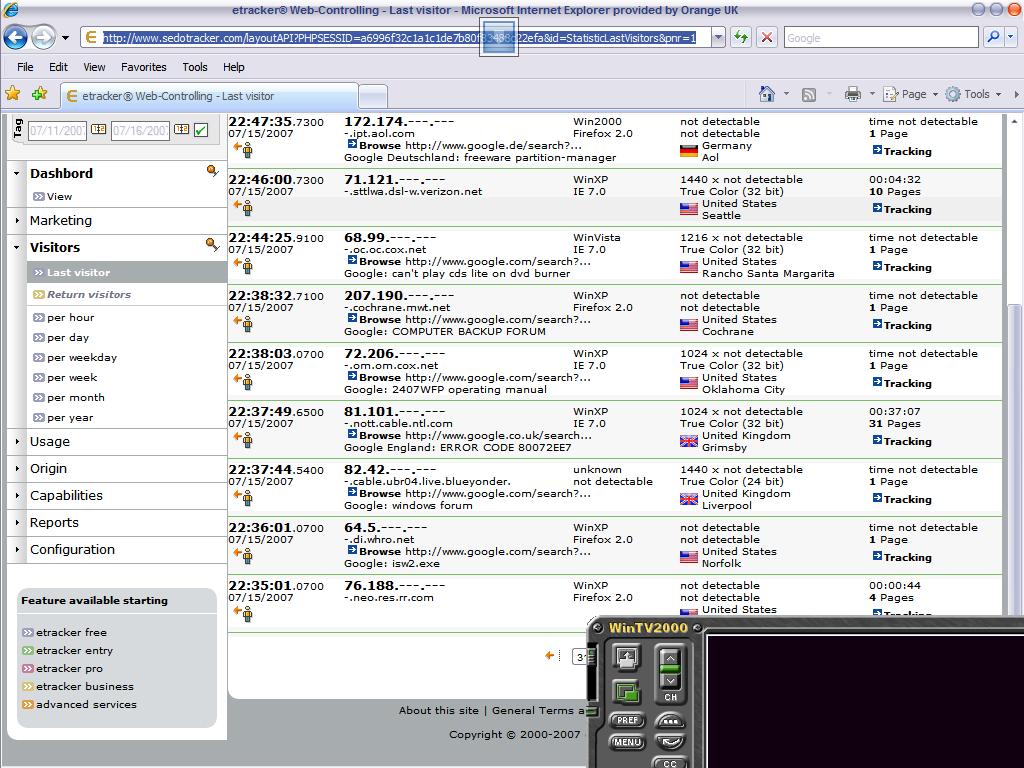Viewport: 1024px width, 768px height.
Task: Open the per hour visitors report
Action: tap(71, 317)
